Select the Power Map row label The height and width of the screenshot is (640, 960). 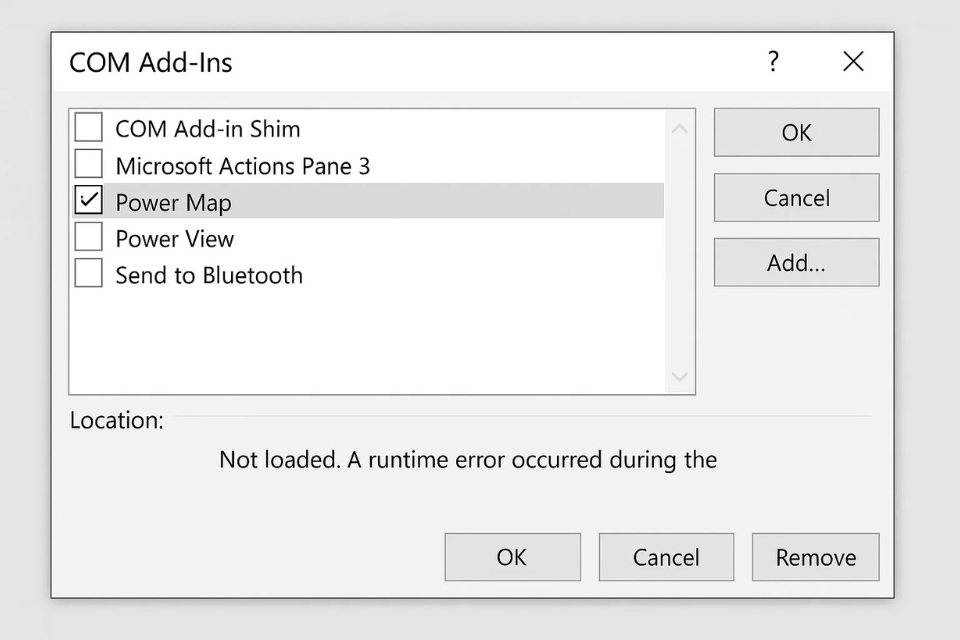pos(174,203)
